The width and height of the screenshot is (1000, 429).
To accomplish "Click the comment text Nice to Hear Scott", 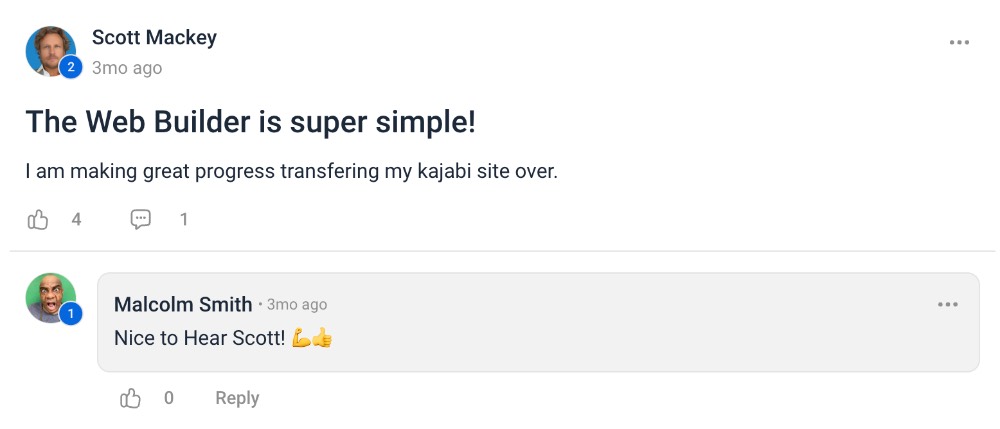I will click(x=212, y=338).
